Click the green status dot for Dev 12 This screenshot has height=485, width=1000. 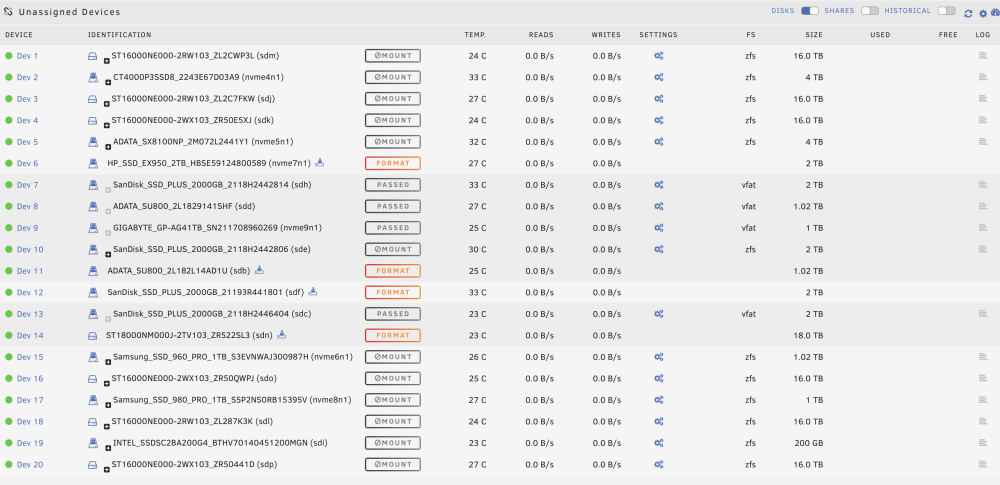[9, 292]
